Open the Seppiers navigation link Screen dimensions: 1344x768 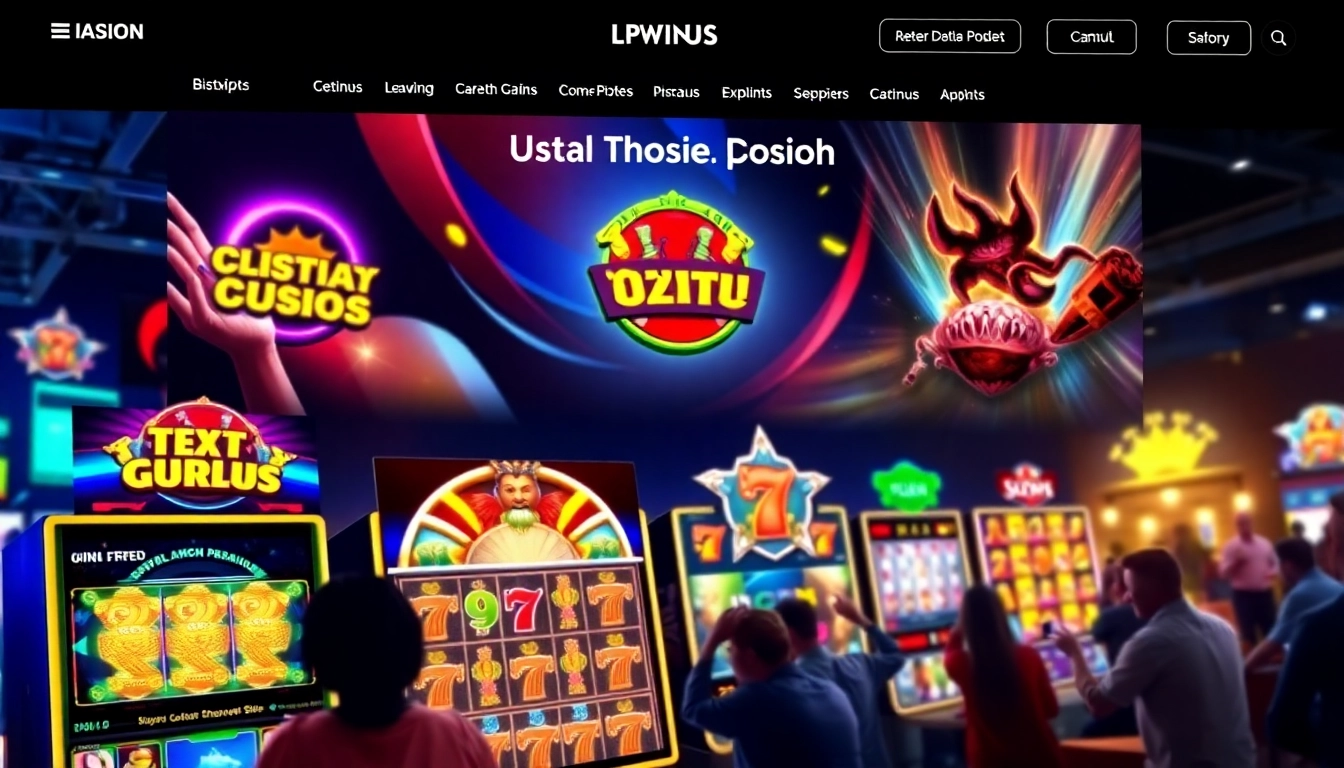pos(821,94)
